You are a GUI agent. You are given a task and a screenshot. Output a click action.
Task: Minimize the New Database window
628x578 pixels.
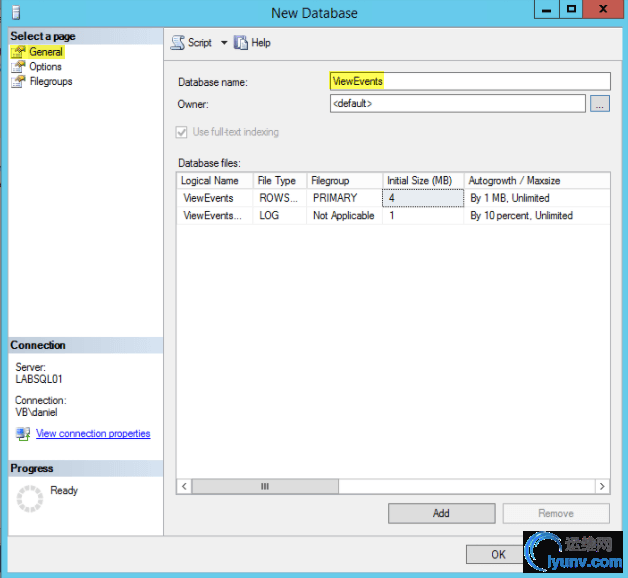(x=546, y=10)
